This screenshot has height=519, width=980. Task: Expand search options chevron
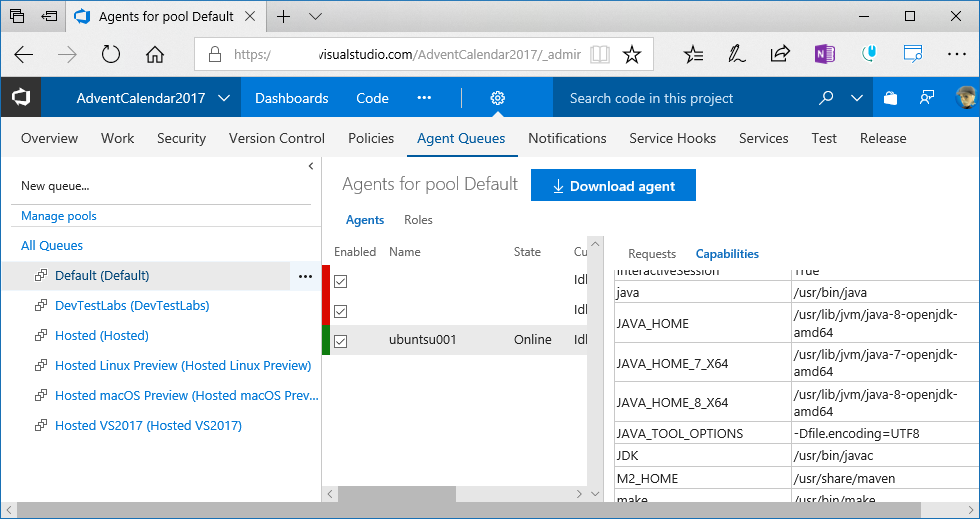coord(857,98)
